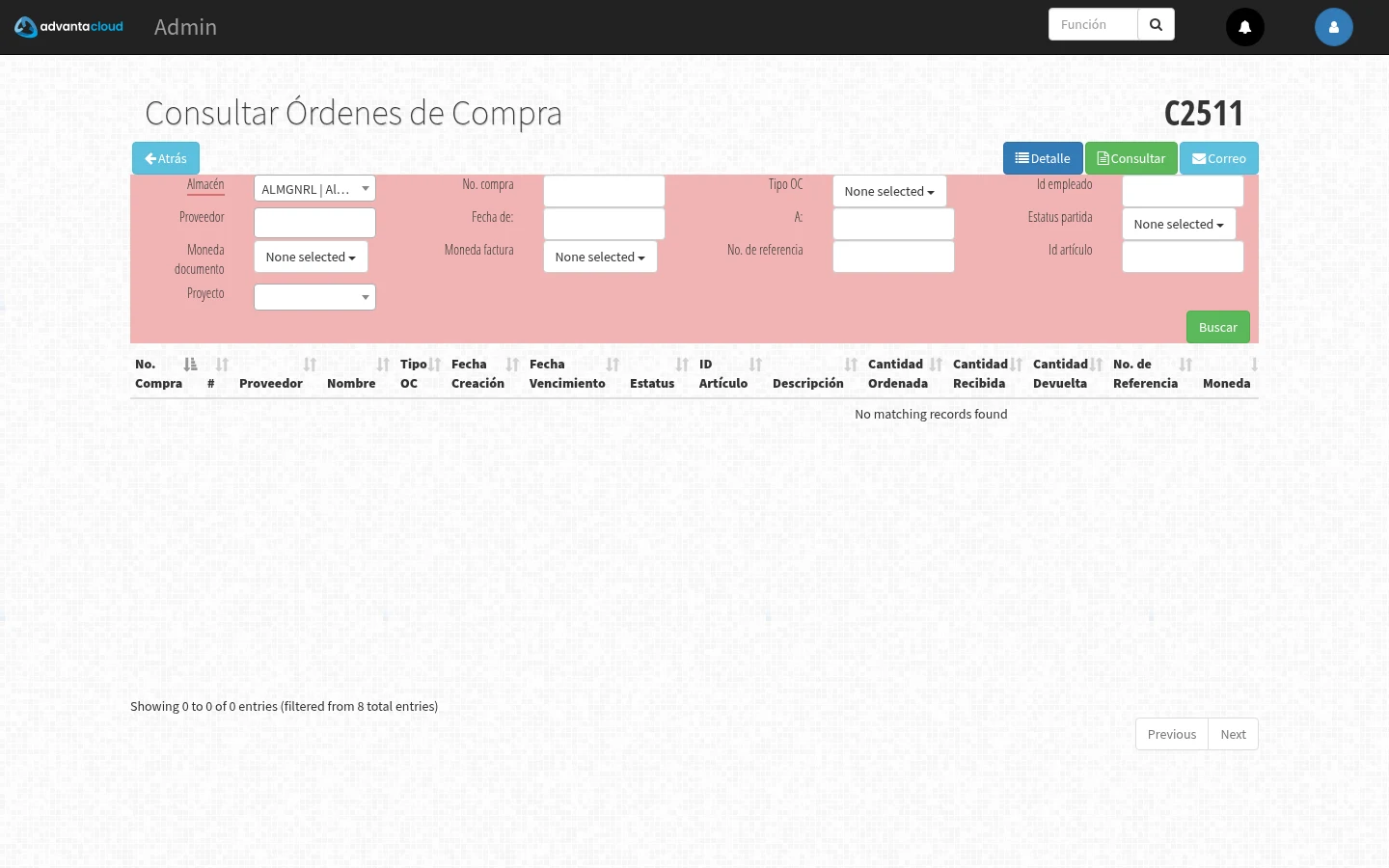Click the C2511 code text
Screen dimensions: 1389x868
point(1204,114)
